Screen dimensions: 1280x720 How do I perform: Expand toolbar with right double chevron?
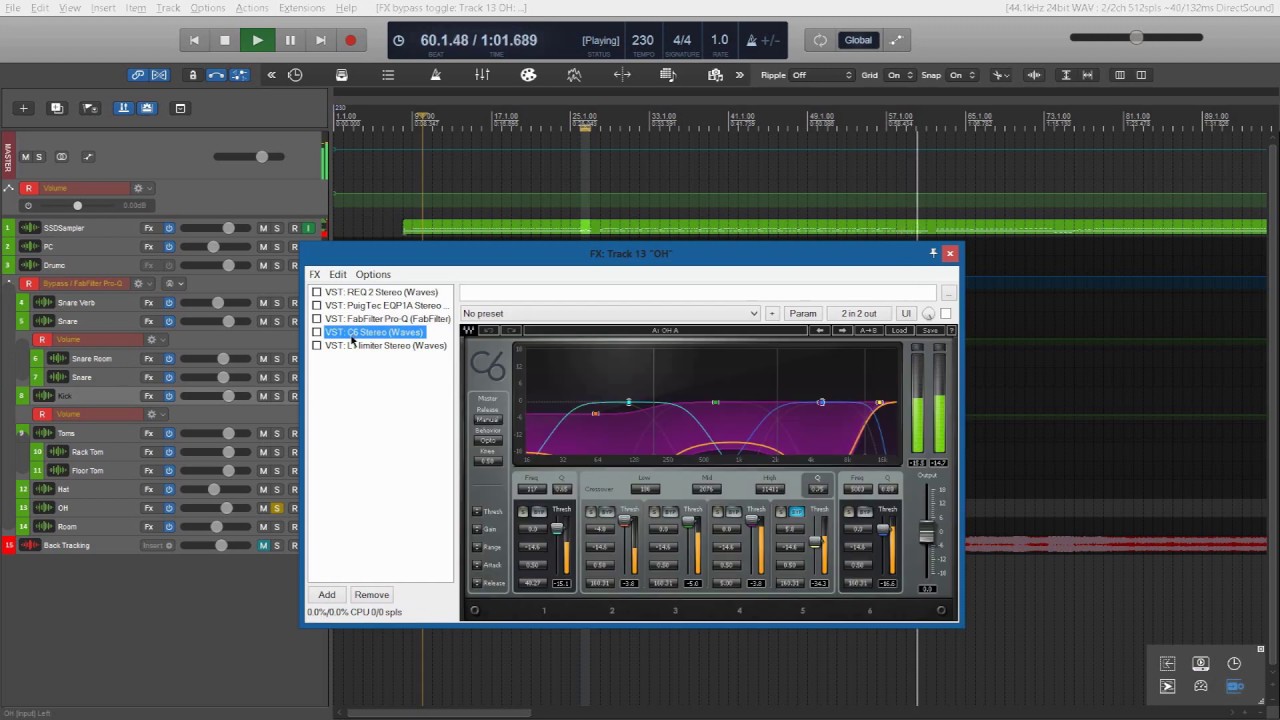pos(740,75)
